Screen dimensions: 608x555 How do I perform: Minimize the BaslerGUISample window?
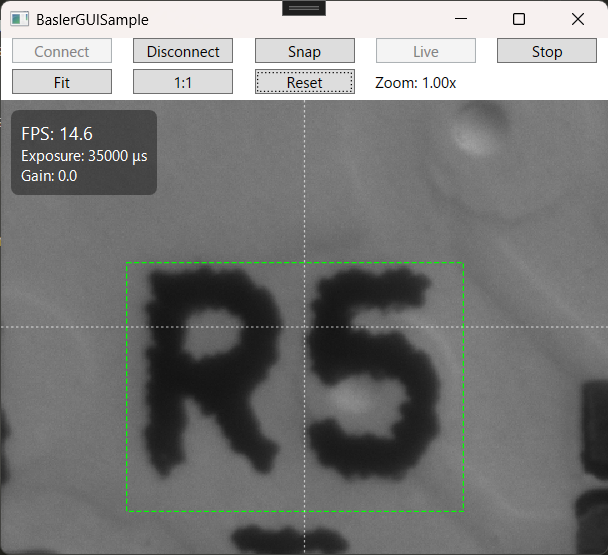(x=461, y=19)
